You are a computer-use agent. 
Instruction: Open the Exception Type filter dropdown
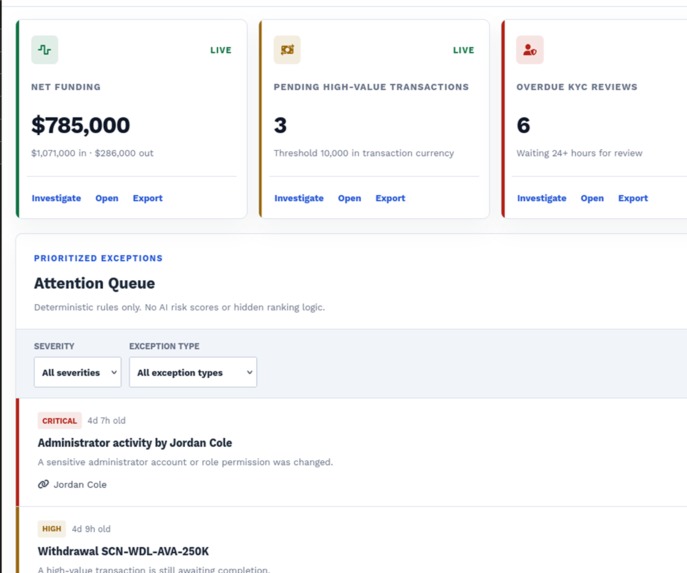click(193, 372)
